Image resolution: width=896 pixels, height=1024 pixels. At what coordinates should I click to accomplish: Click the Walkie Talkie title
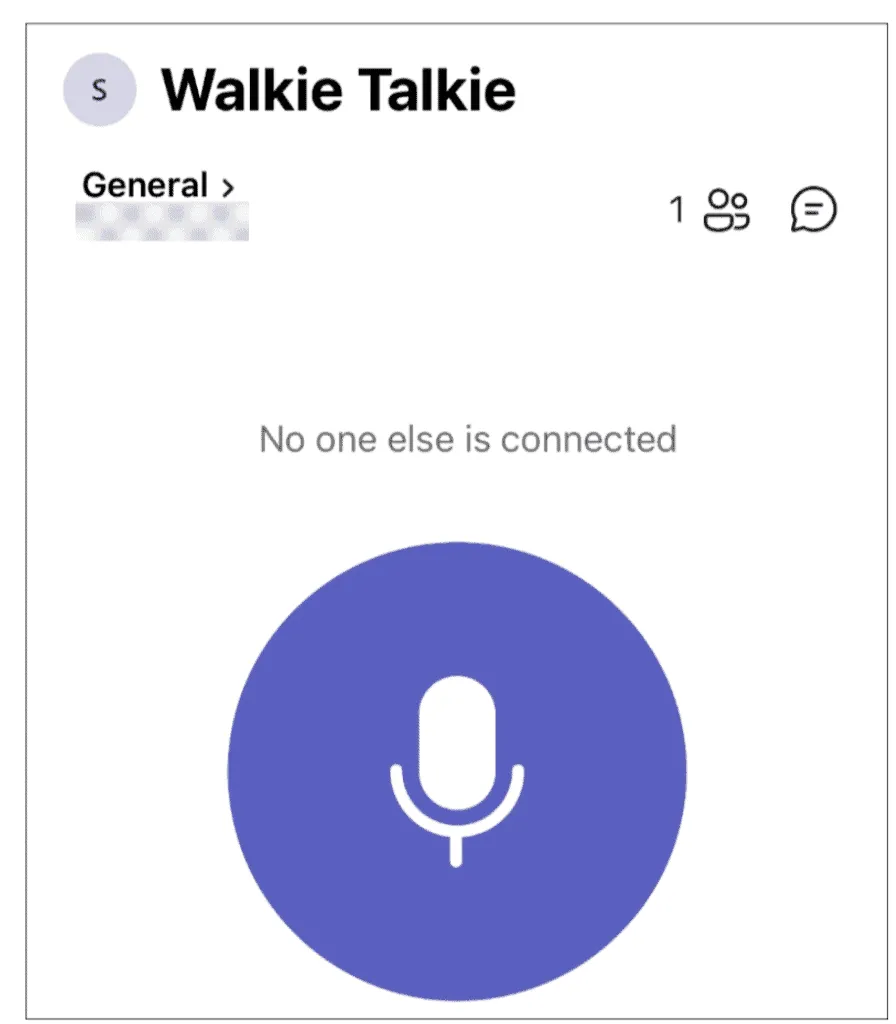coord(339,90)
